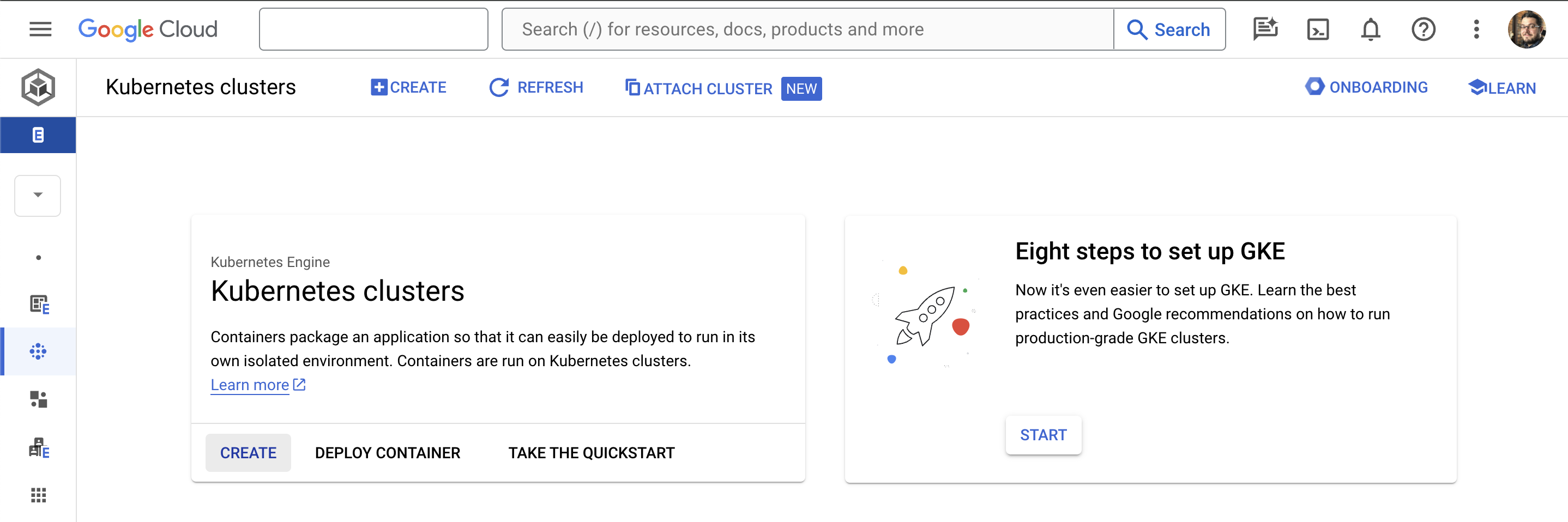Open the user account avatar

pyautogui.click(x=1526, y=29)
